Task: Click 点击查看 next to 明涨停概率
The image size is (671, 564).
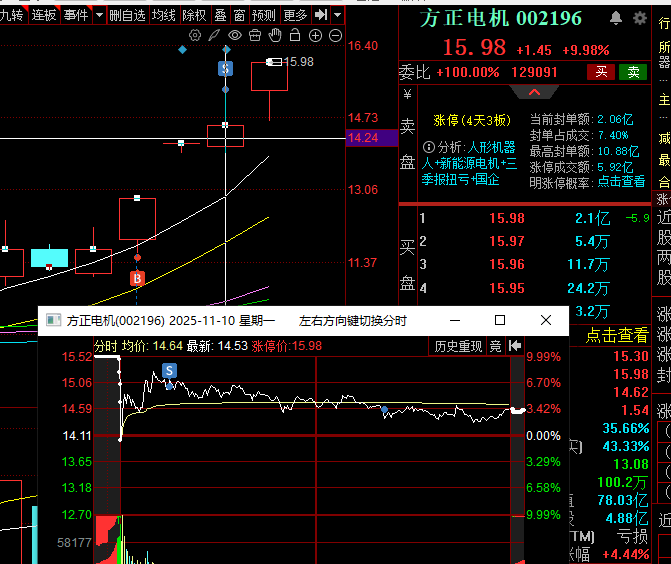Action: 621,181
